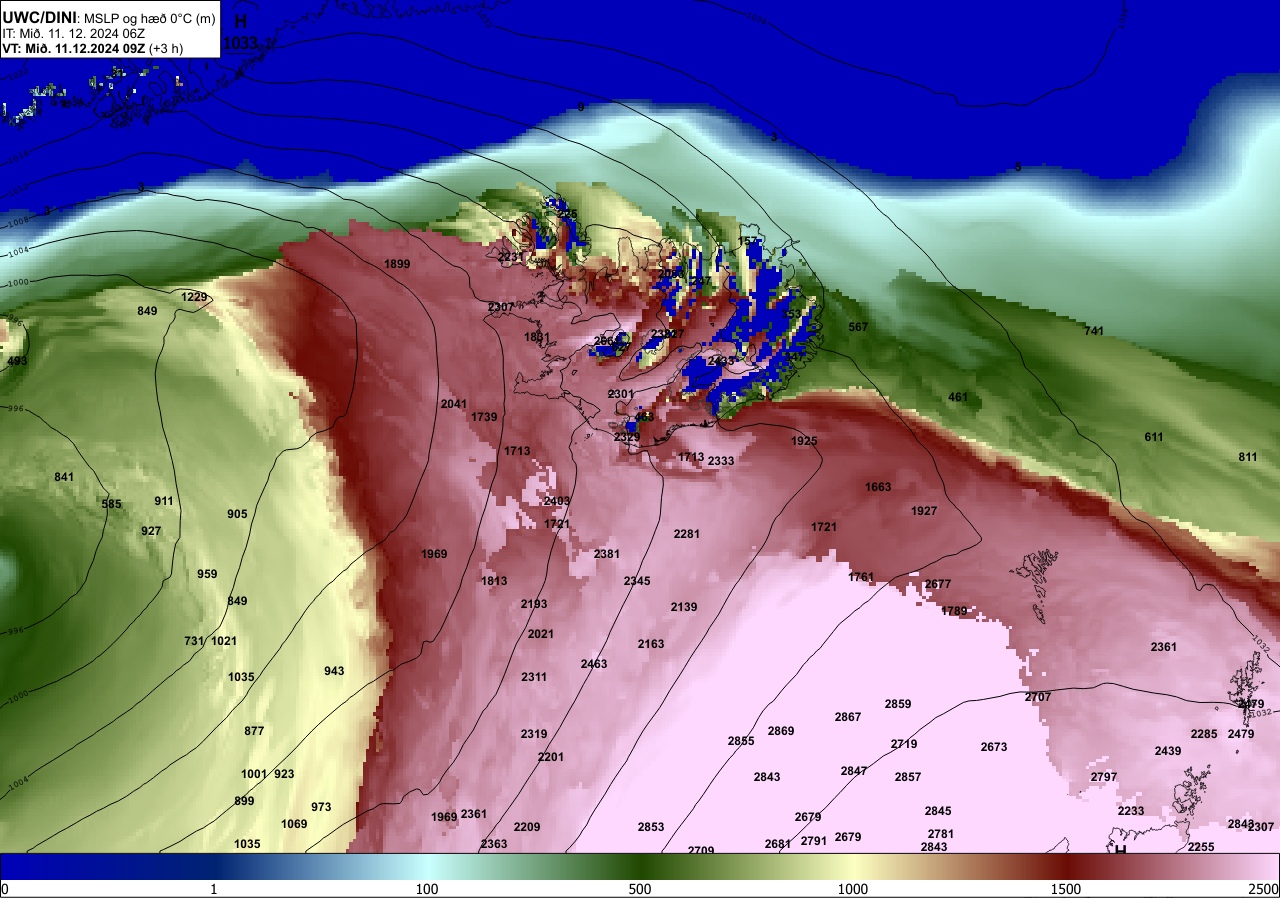Click the map value 2201
This screenshot has height=898, width=1280.
click(551, 757)
